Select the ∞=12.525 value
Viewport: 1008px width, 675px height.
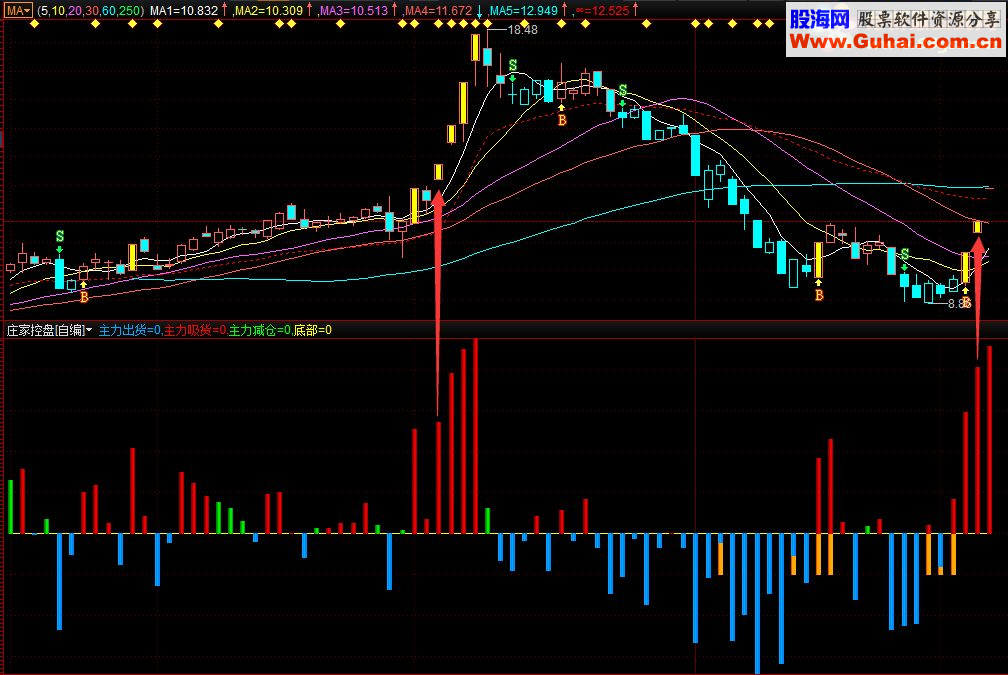pos(602,11)
